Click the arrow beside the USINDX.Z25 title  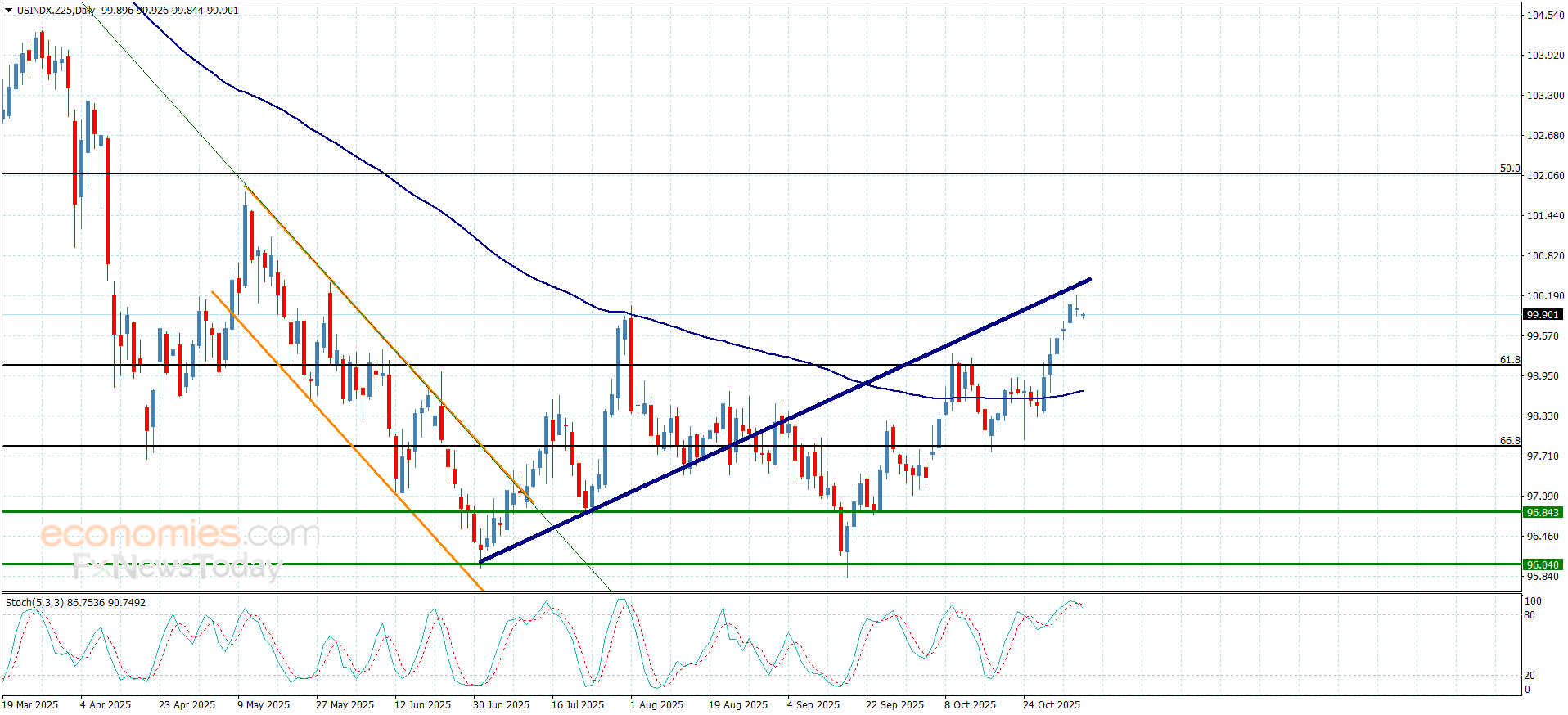(x=9, y=11)
